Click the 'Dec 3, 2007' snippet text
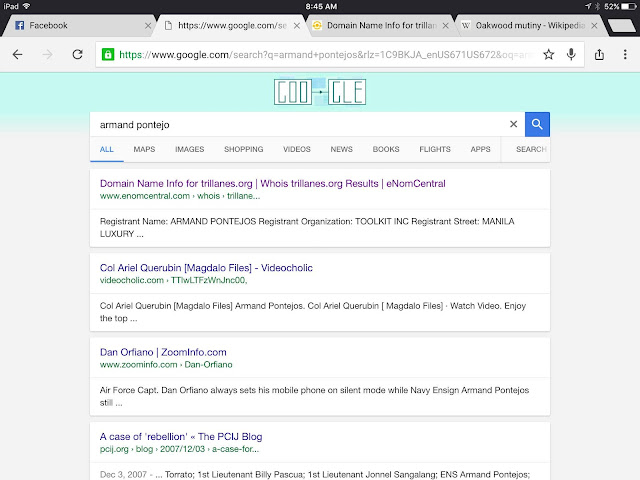Image resolution: width=640 pixels, height=480 pixels. click(315, 475)
